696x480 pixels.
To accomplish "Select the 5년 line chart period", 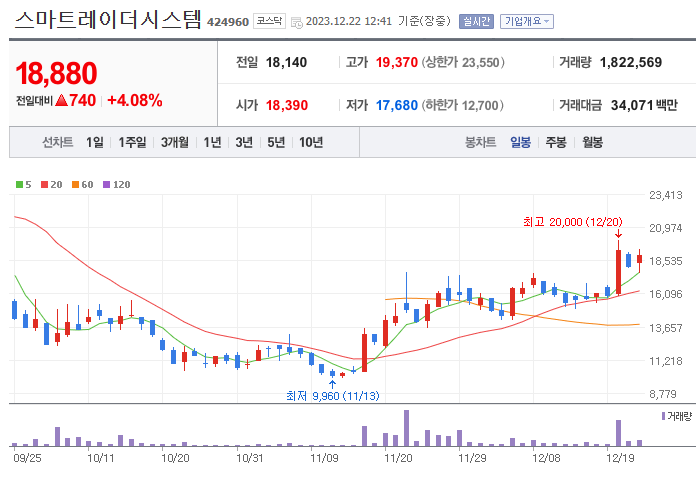I will coord(276,142).
